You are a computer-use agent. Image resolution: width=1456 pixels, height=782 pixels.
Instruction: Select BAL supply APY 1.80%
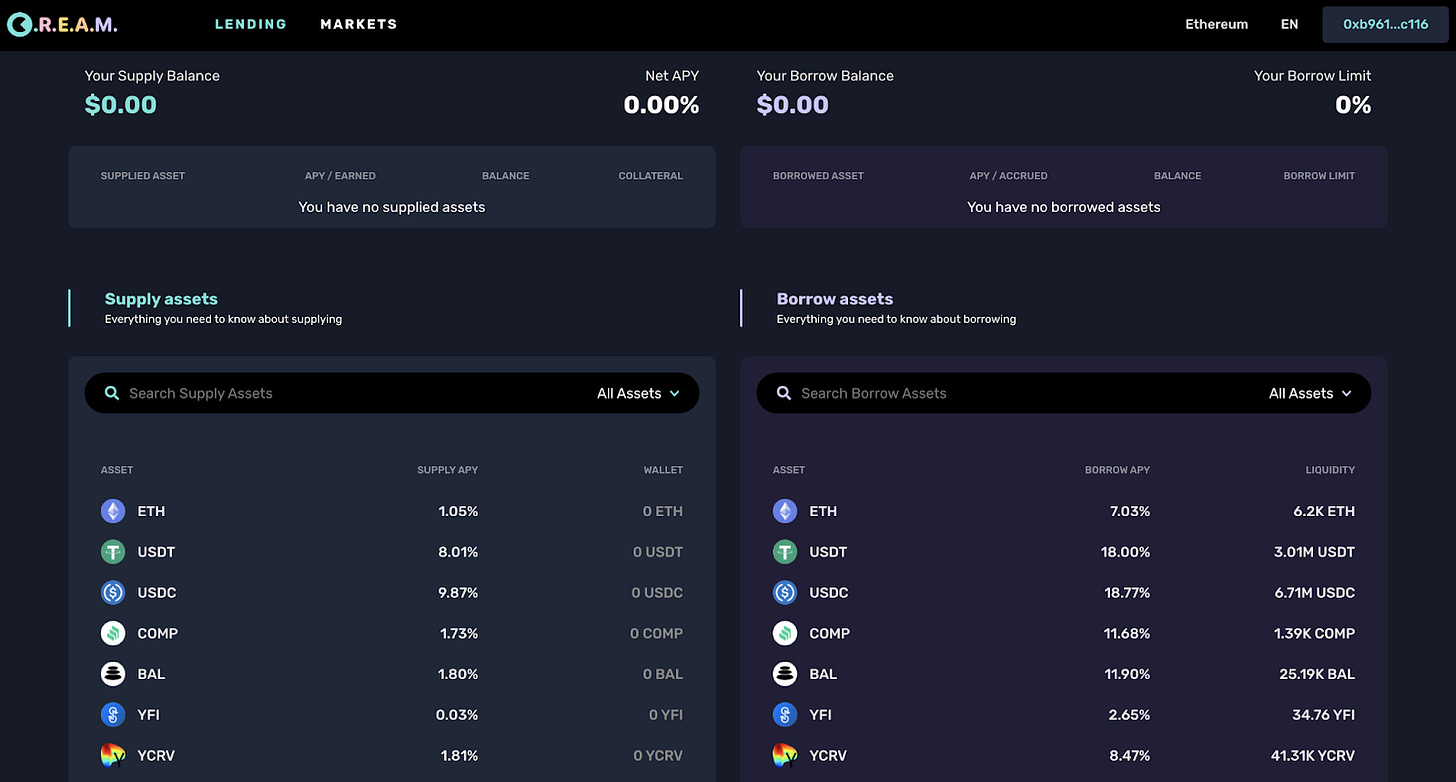coord(458,674)
